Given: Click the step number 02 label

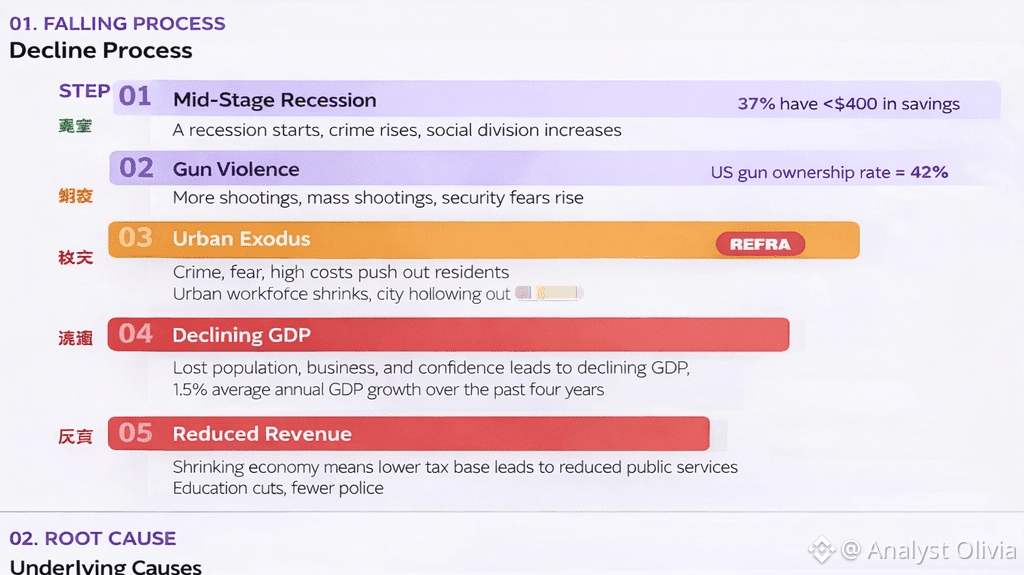Looking at the screenshot, I should (136, 168).
